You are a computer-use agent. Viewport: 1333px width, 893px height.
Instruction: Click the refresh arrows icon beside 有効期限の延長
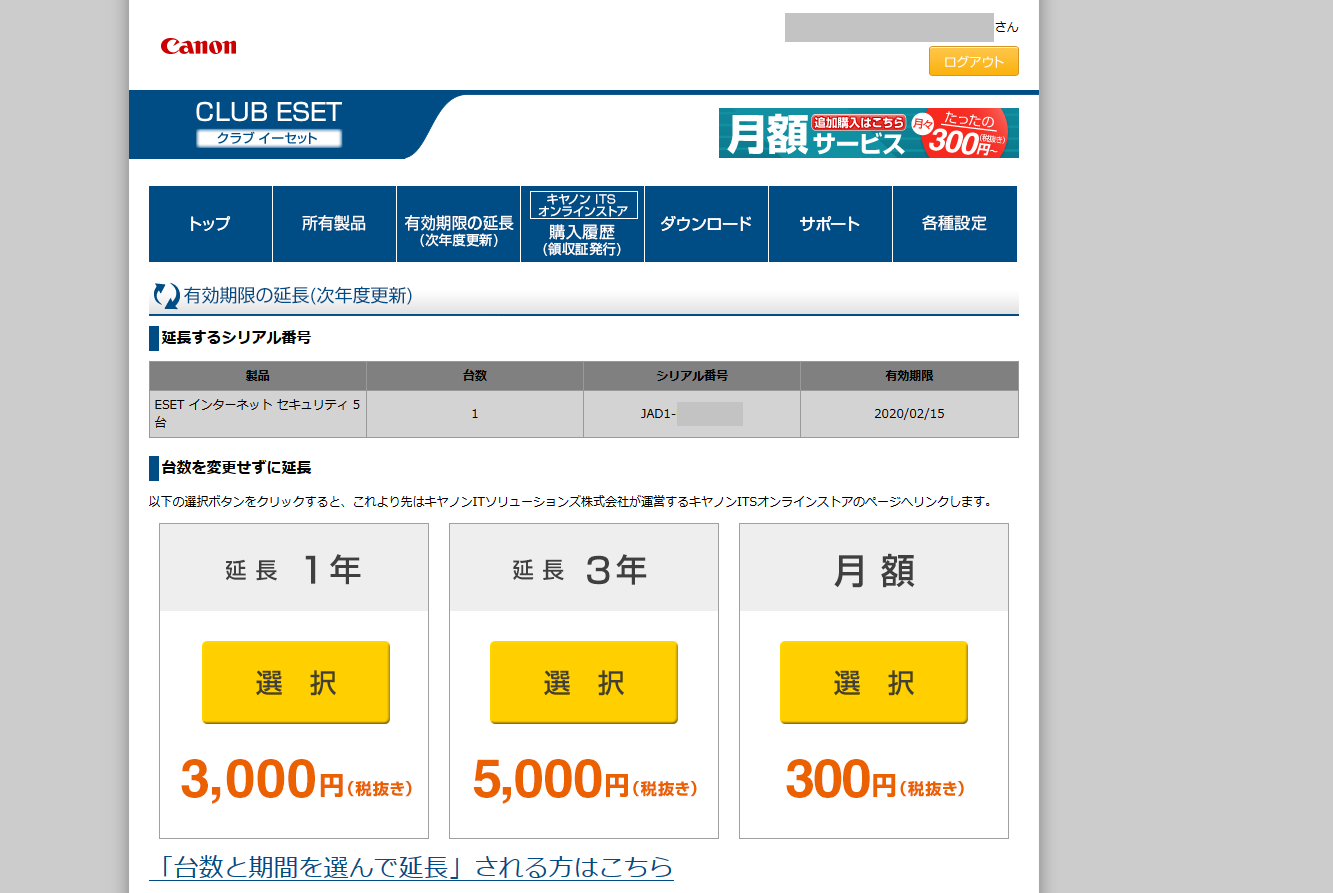tap(165, 296)
